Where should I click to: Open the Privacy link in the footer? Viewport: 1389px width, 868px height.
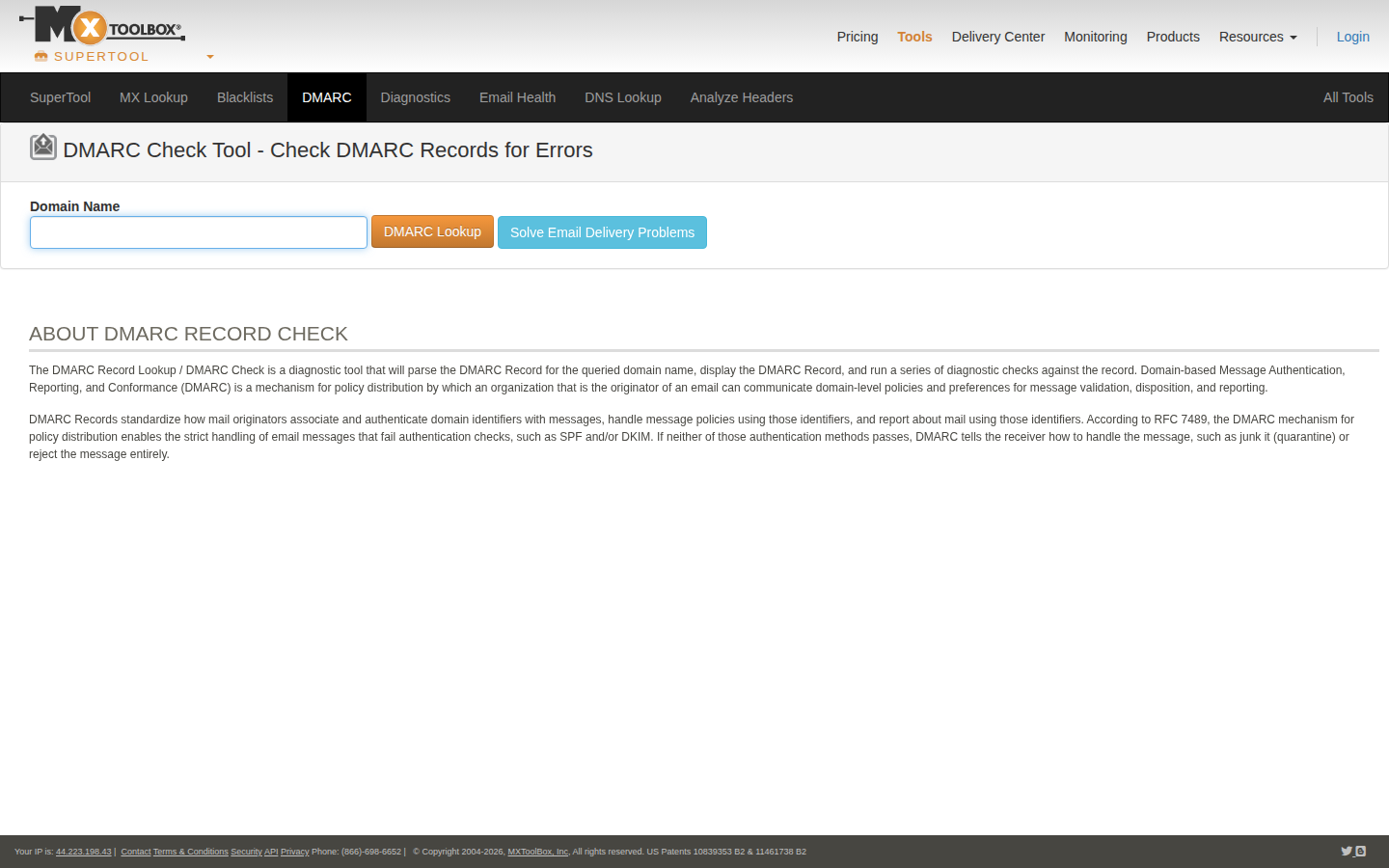pyautogui.click(x=295, y=852)
